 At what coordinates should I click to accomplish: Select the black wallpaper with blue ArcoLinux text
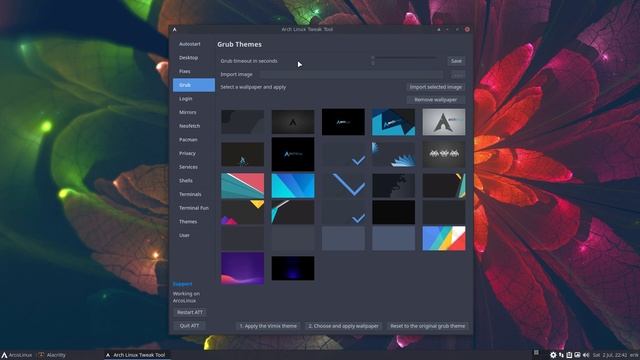(x=293, y=154)
